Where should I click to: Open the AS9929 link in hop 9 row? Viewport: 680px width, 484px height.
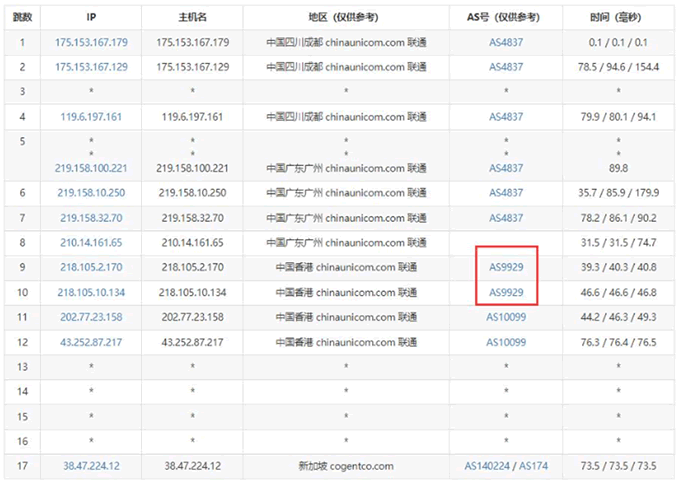pos(506,267)
